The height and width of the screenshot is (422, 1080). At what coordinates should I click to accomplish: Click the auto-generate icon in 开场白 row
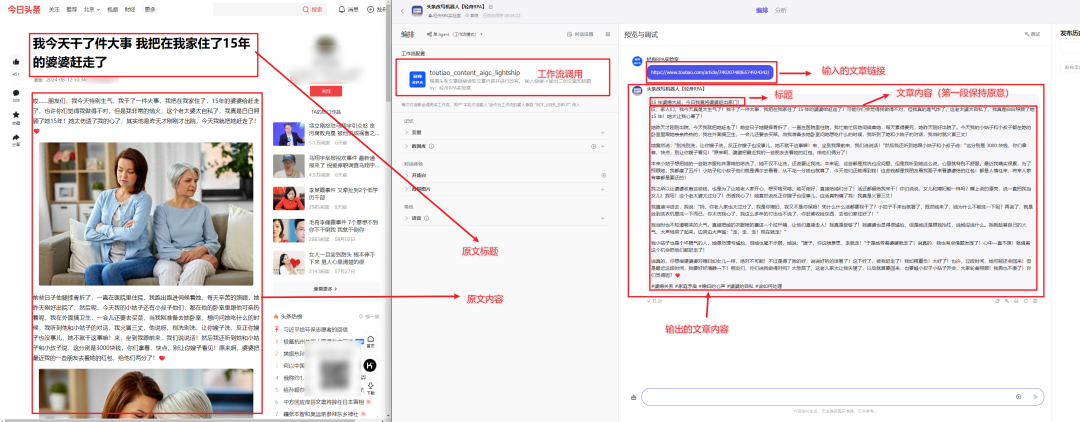(603, 176)
